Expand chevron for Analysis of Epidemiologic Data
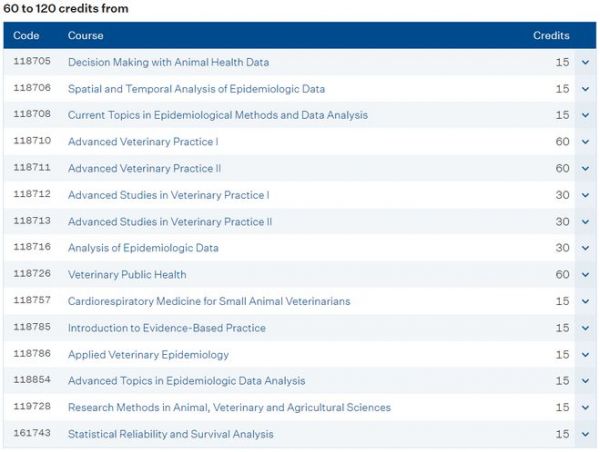Screen dimensions: 600x452 (x=585, y=248)
